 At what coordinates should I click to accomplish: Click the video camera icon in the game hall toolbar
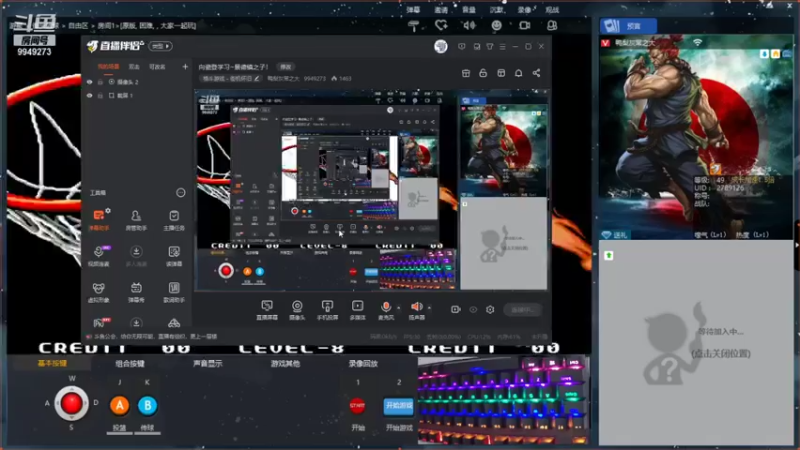coord(524,25)
